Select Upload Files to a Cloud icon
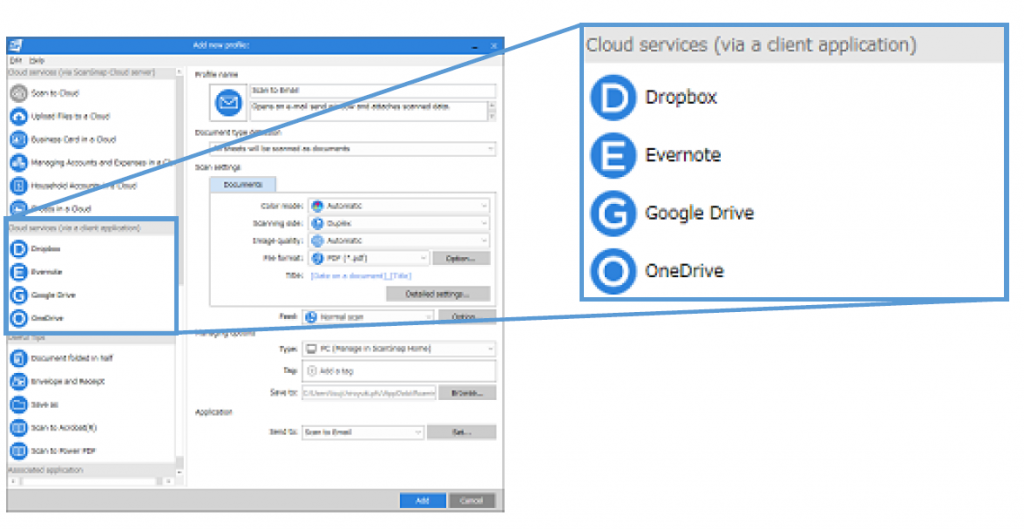1024x529 pixels. pyautogui.click(x=18, y=116)
